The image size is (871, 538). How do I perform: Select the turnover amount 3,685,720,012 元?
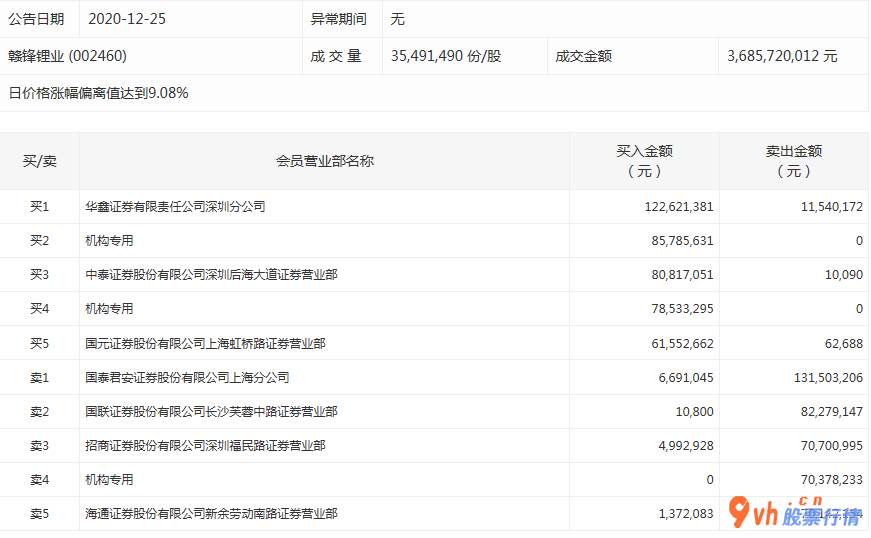(782, 56)
